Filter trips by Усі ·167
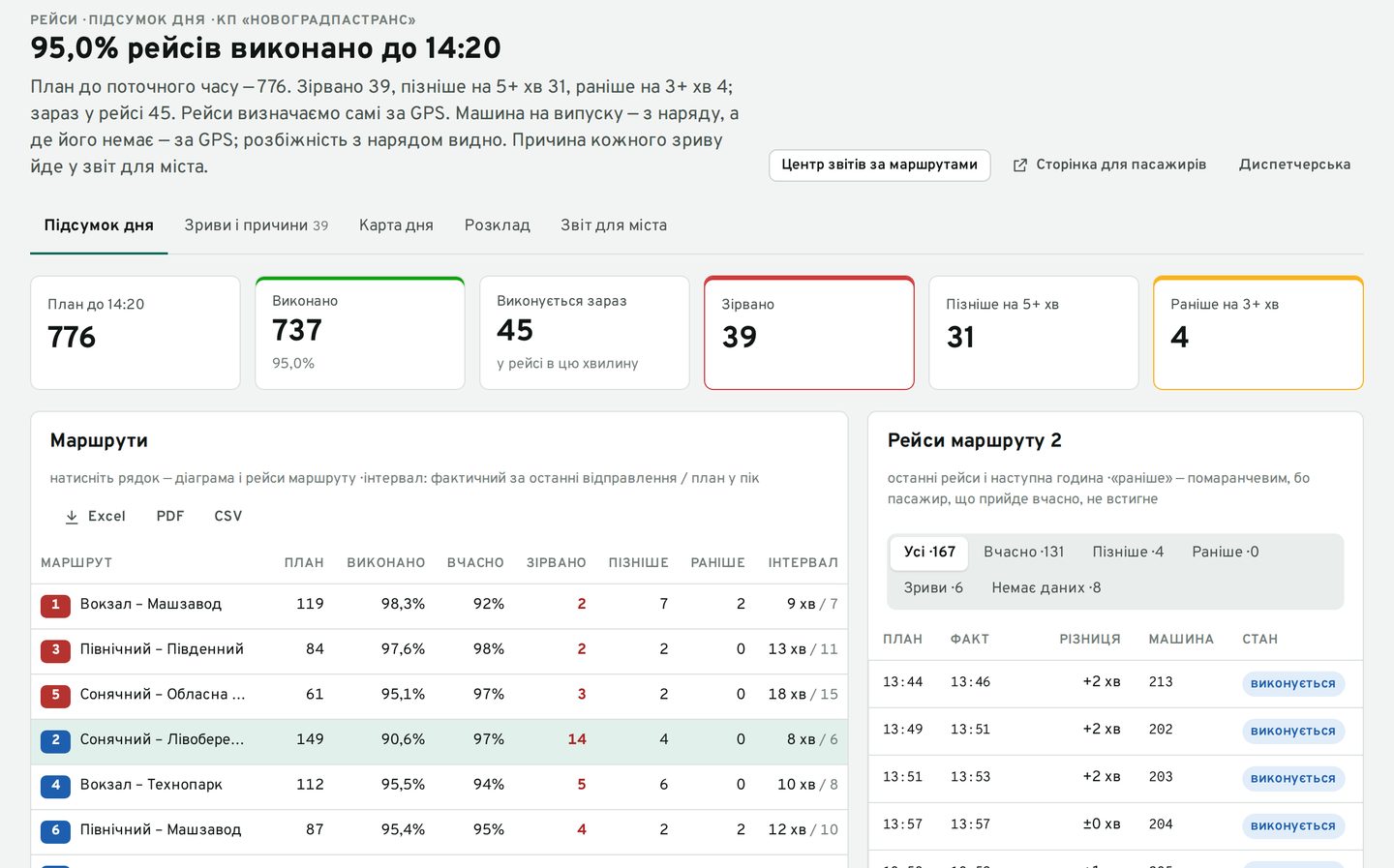 point(929,552)
